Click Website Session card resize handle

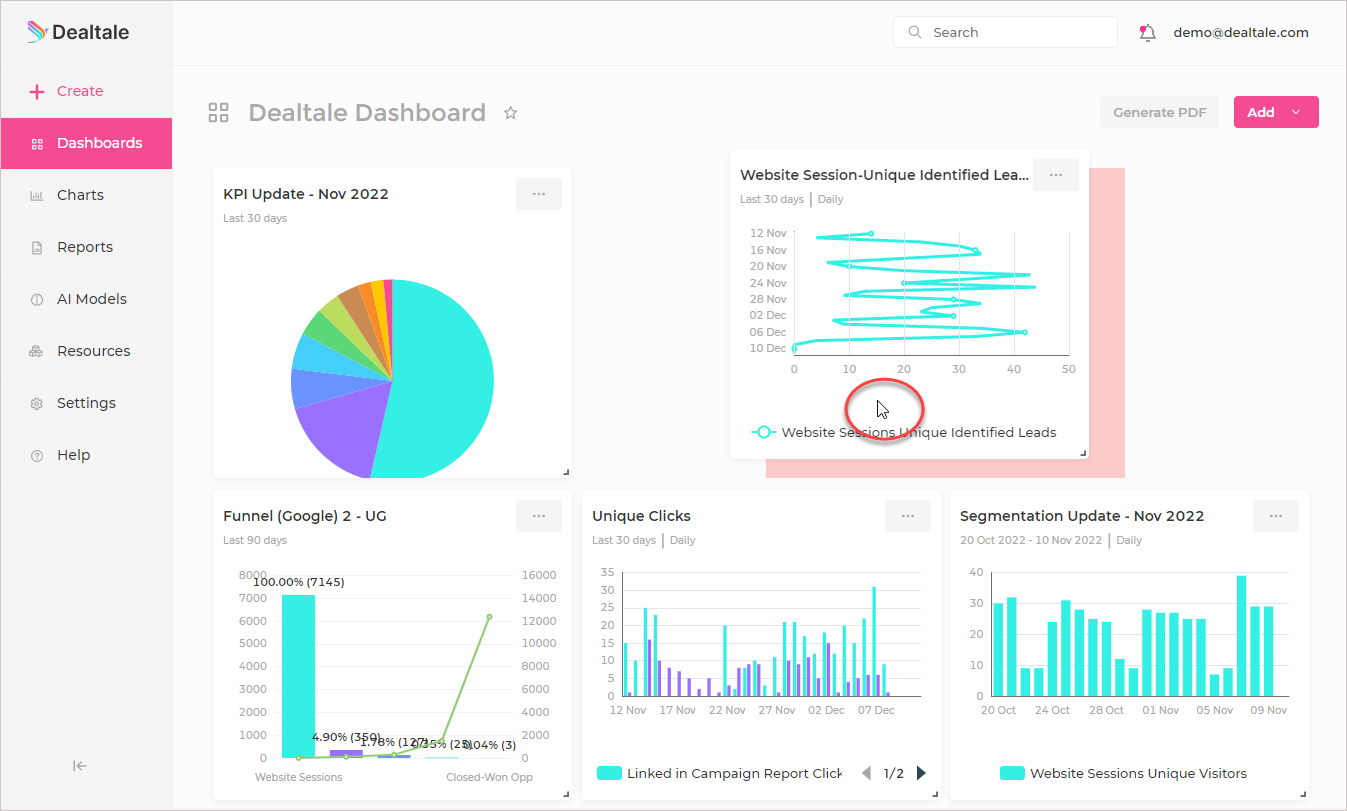coord(1083,453)
